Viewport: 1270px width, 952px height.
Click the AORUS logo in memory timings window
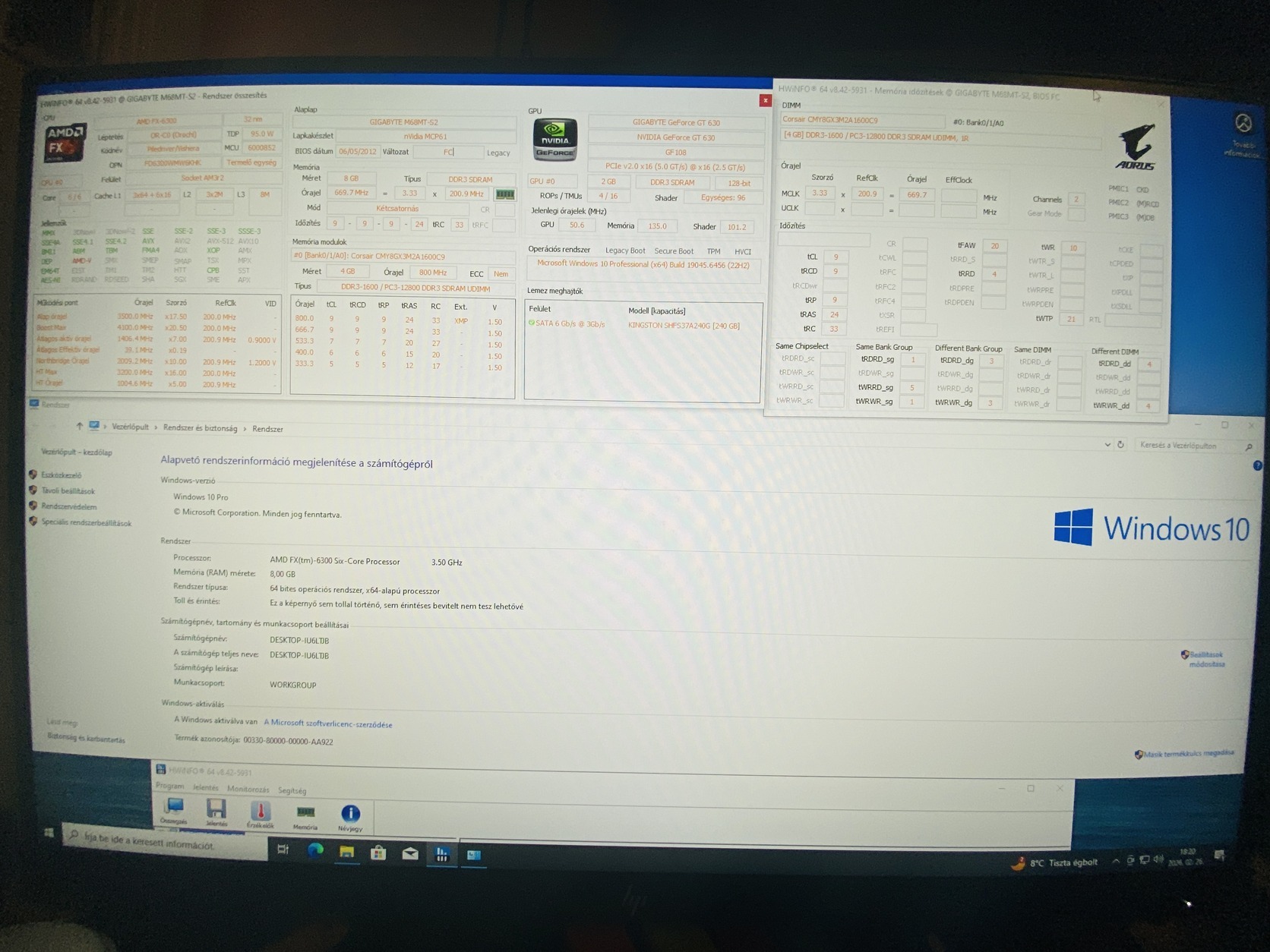1136,147
